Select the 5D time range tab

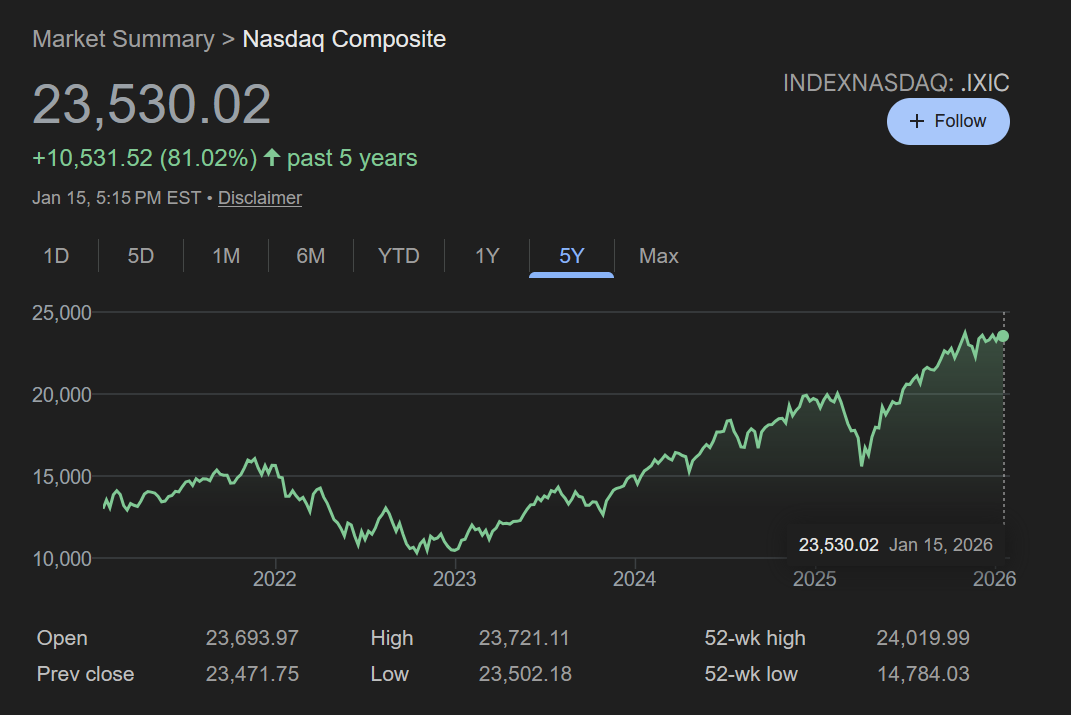tap(141, 256)
